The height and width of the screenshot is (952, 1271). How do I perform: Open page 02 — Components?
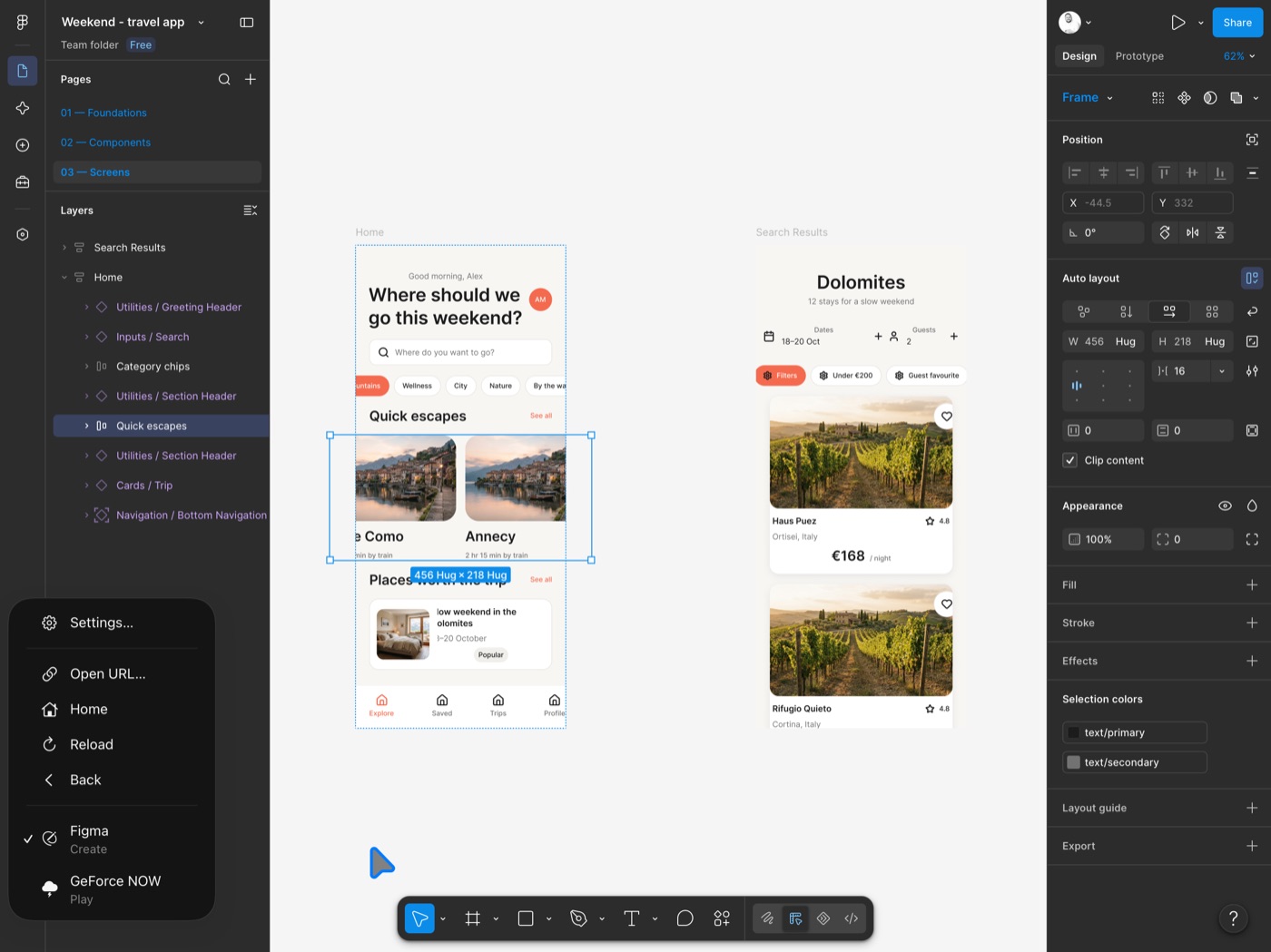[x=105, y=142]
